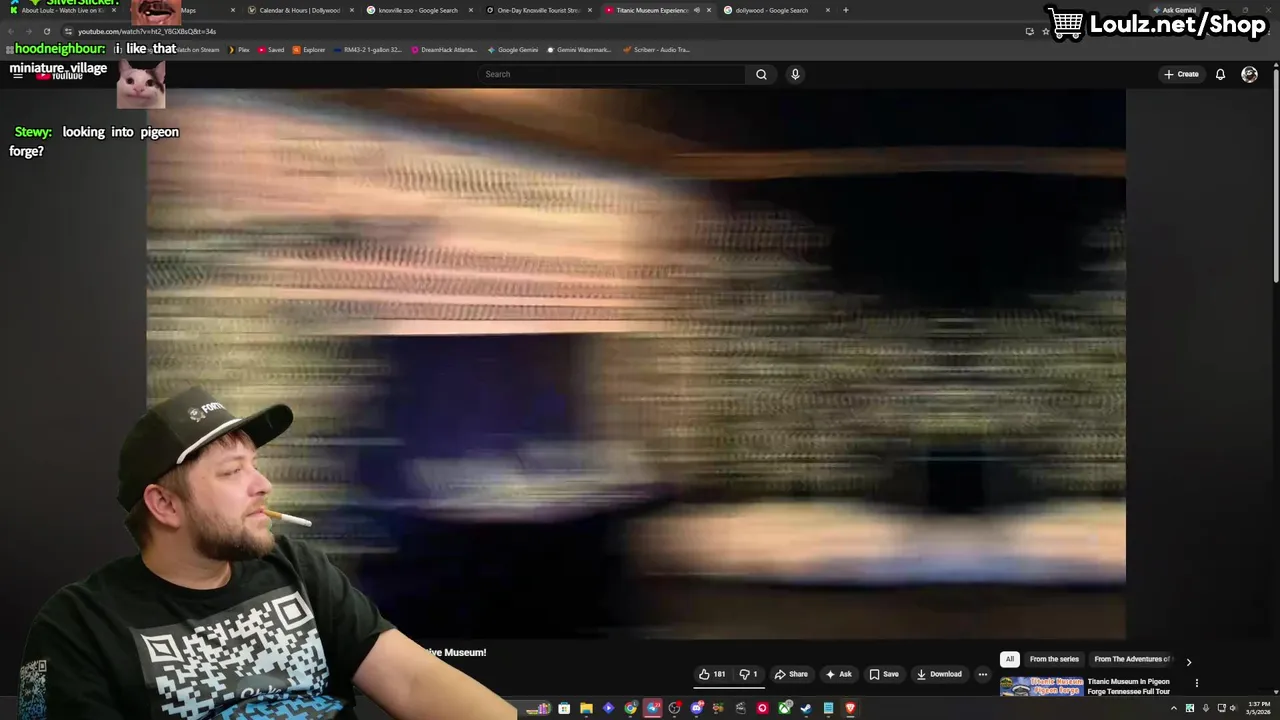Open RM43 gallon bookmark
This screenshot has width=1280, height=720.
368,49
